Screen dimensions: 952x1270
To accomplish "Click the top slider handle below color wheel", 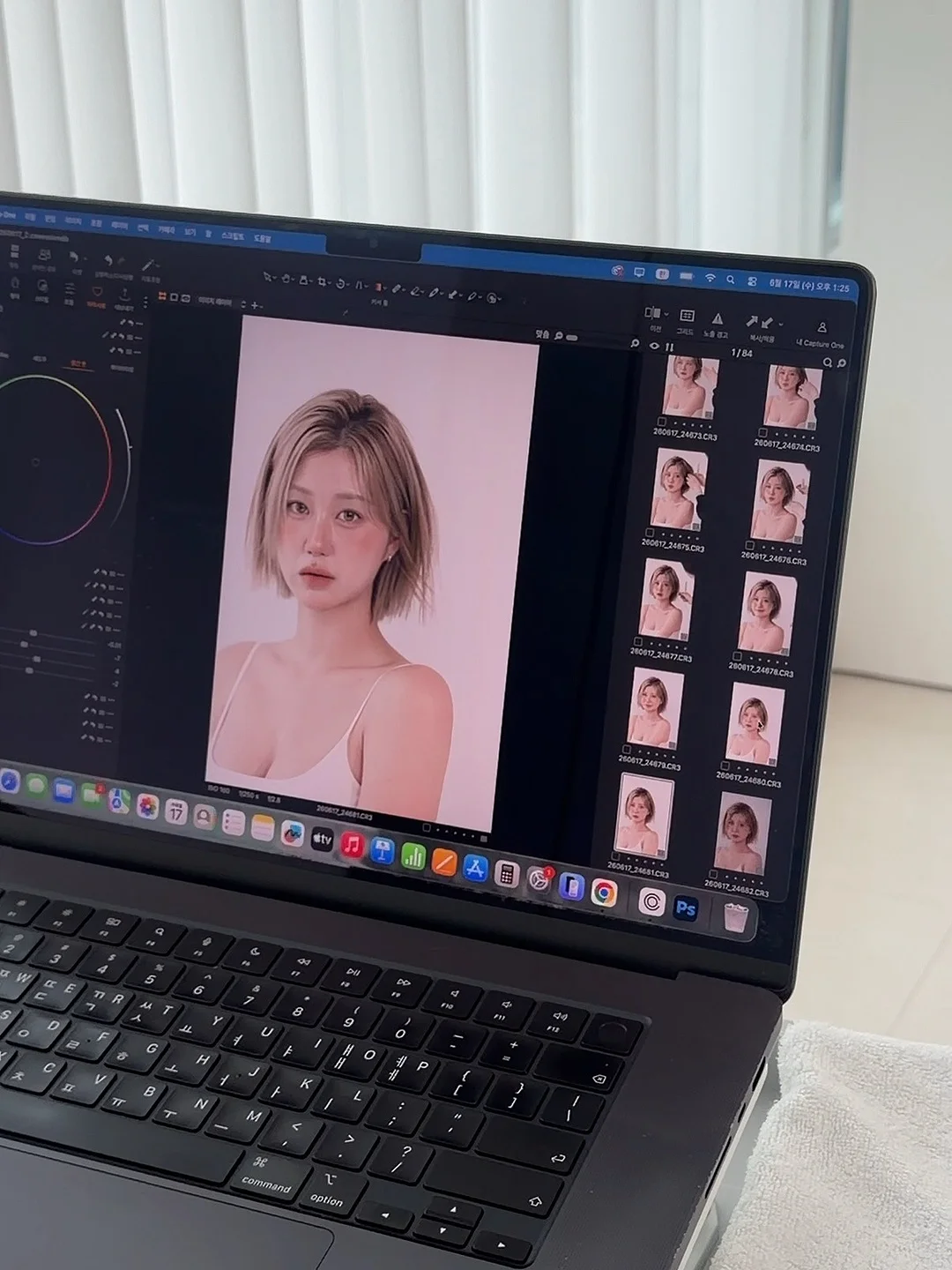I will [x=33, y=632].
